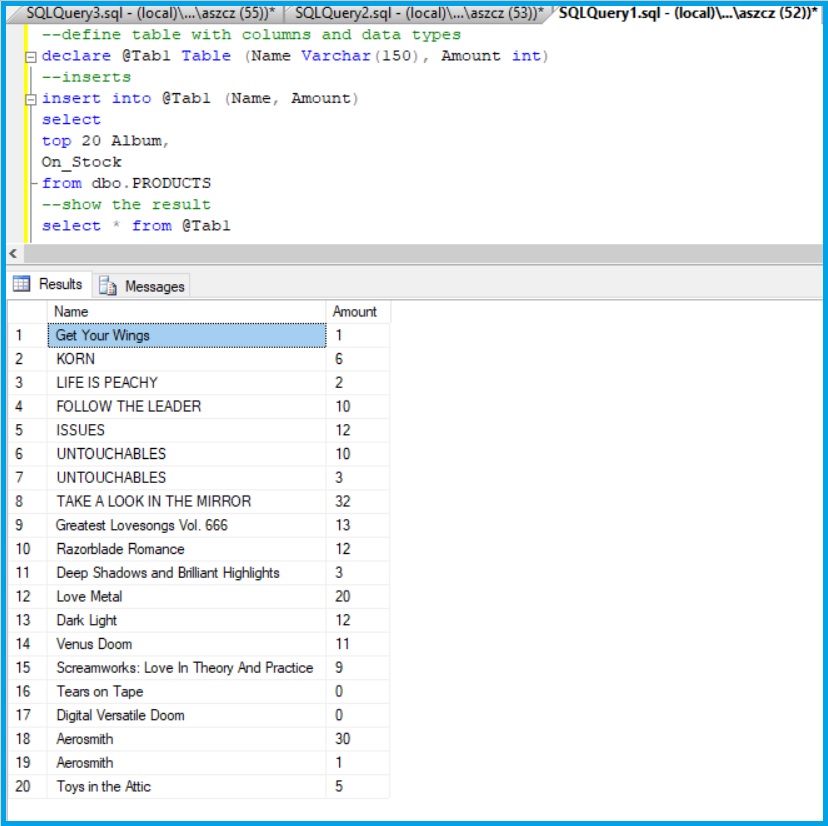Open the Messages tab

(153, 286)
